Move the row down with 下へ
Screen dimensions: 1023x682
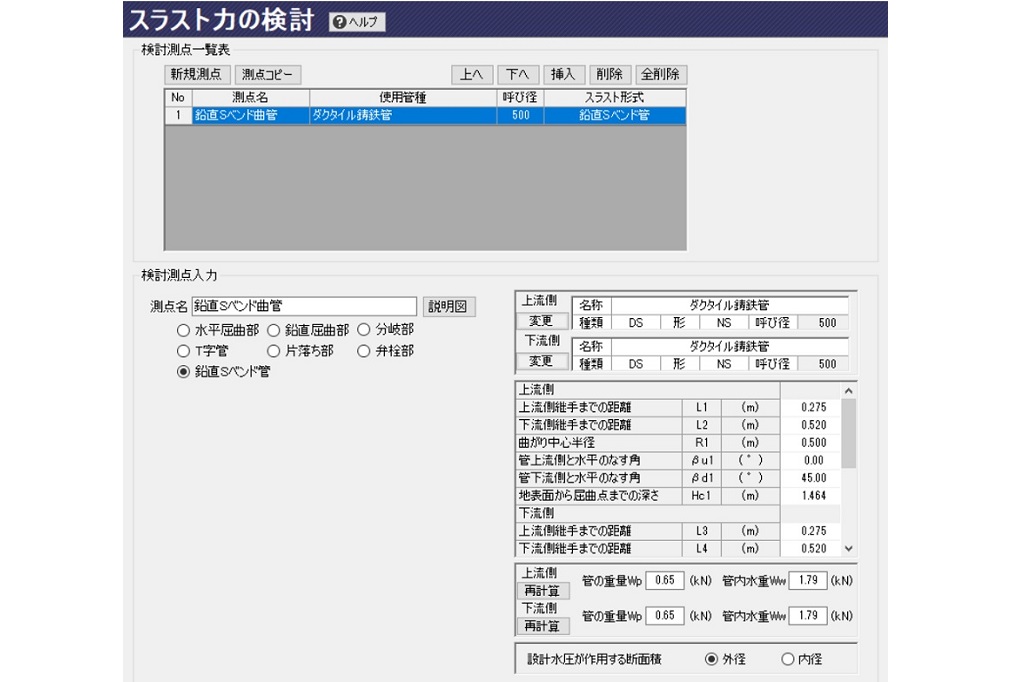point(518,74)
